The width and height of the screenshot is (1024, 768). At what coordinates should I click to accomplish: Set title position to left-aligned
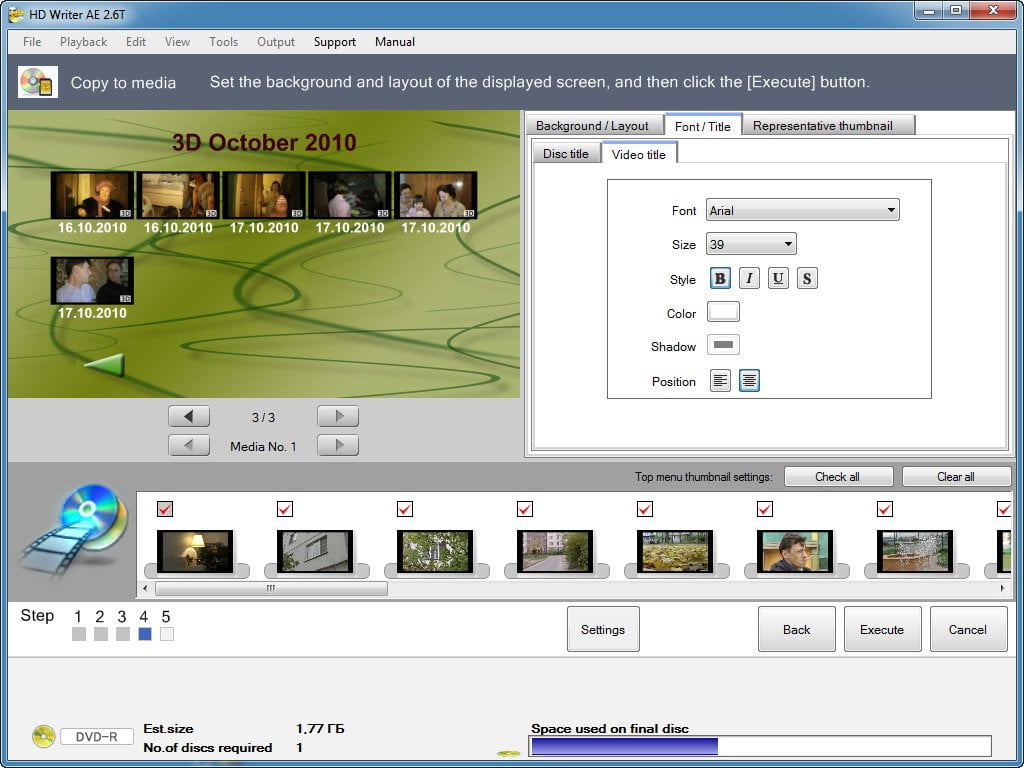click(720, 381)
